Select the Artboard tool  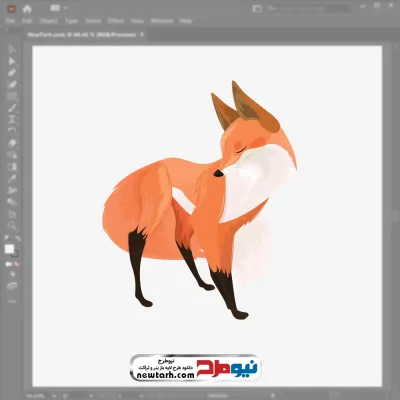12,214
